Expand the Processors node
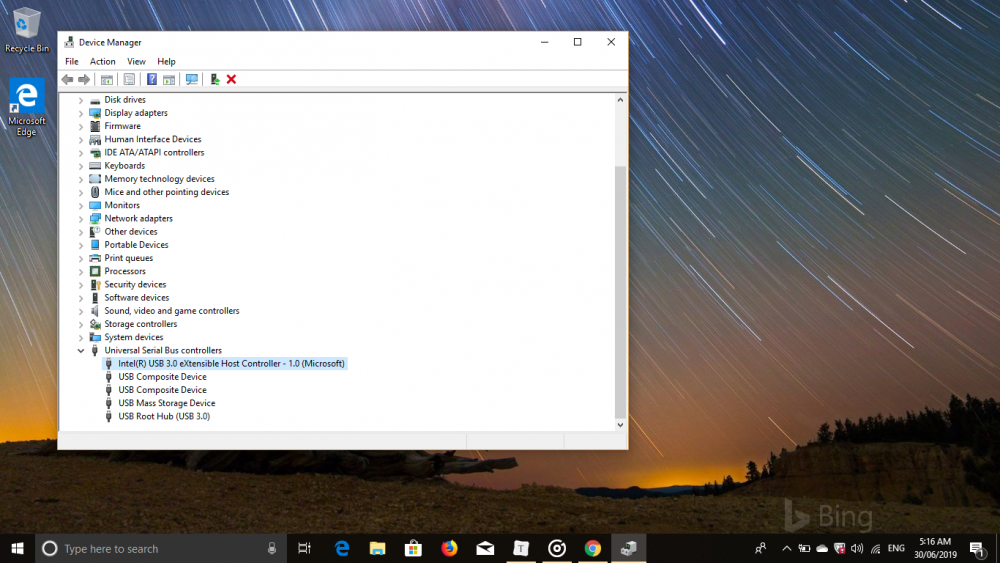Image resolution: width=1000 pixels, height=563 pixels. pos(81,272)
